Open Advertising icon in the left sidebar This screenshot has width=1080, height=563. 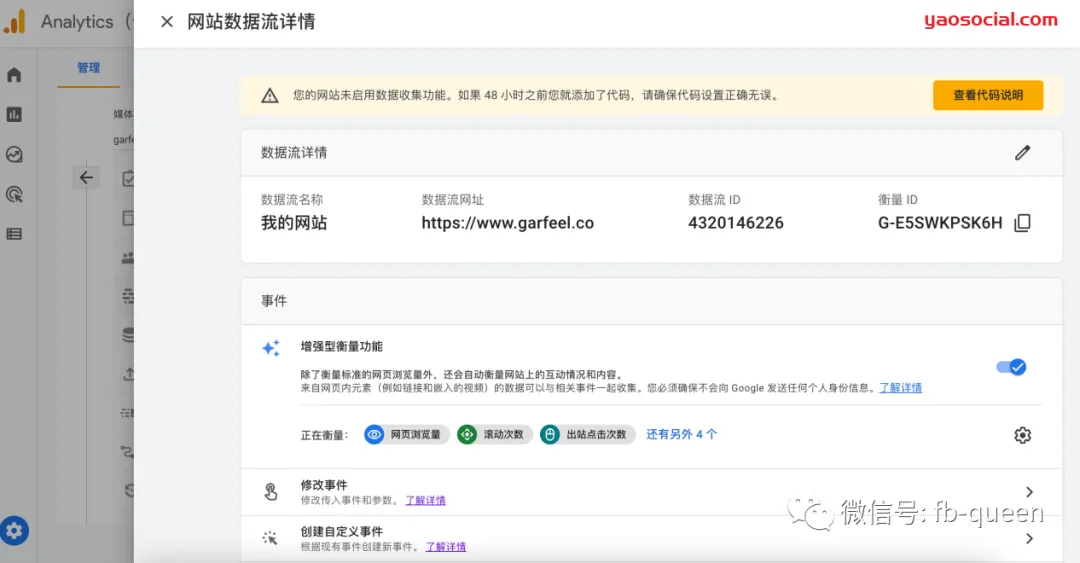(14, 194)
